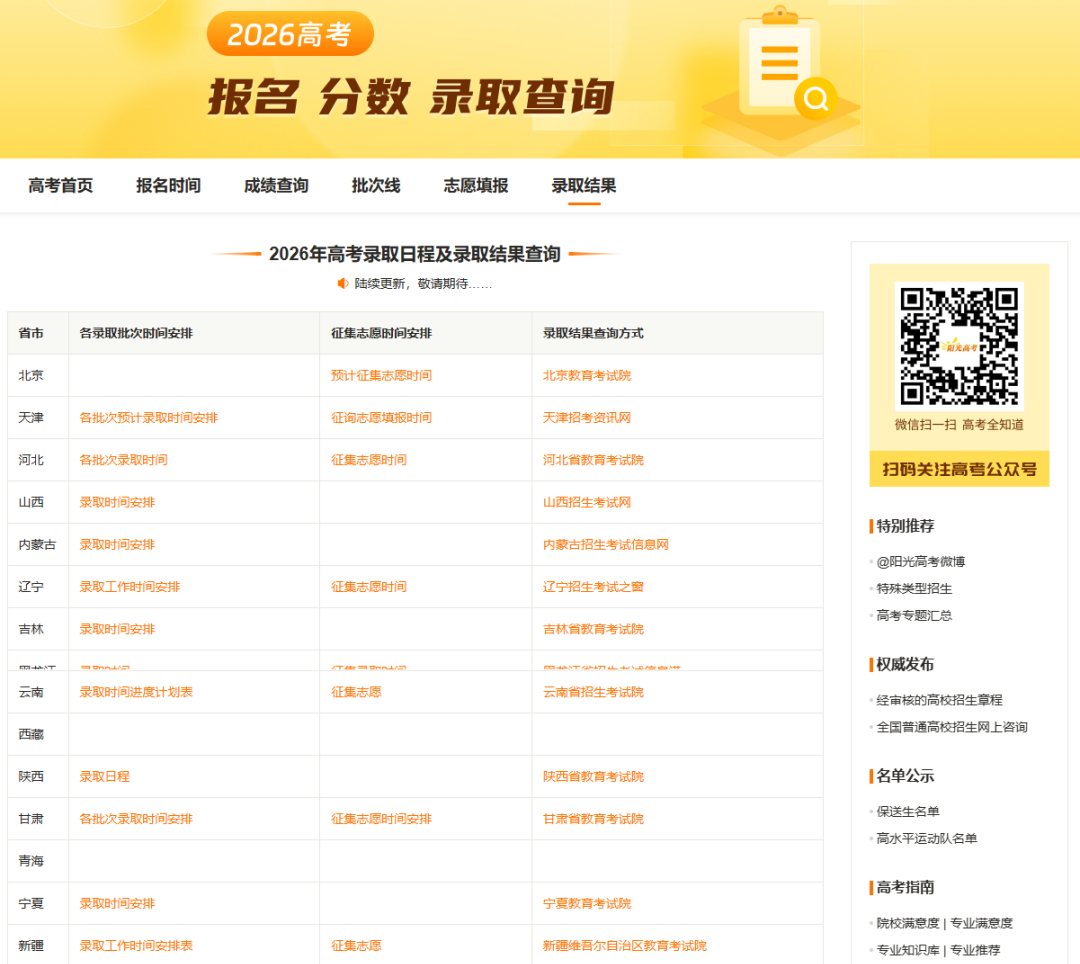Open 保送生名单 link
1080x964 pixels.
[x=908, y=812]
